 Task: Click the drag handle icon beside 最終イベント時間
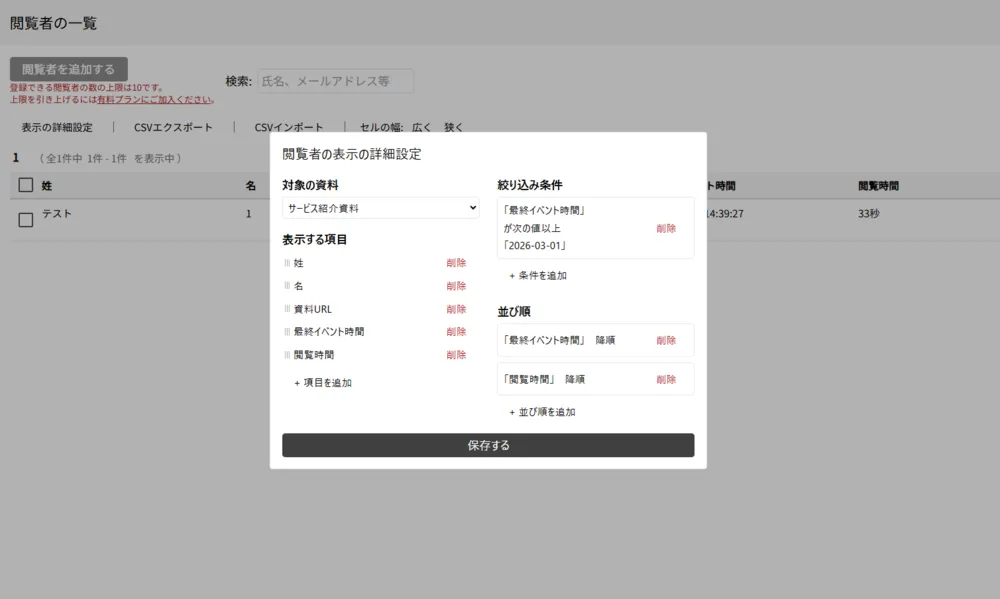click(286, 331)
